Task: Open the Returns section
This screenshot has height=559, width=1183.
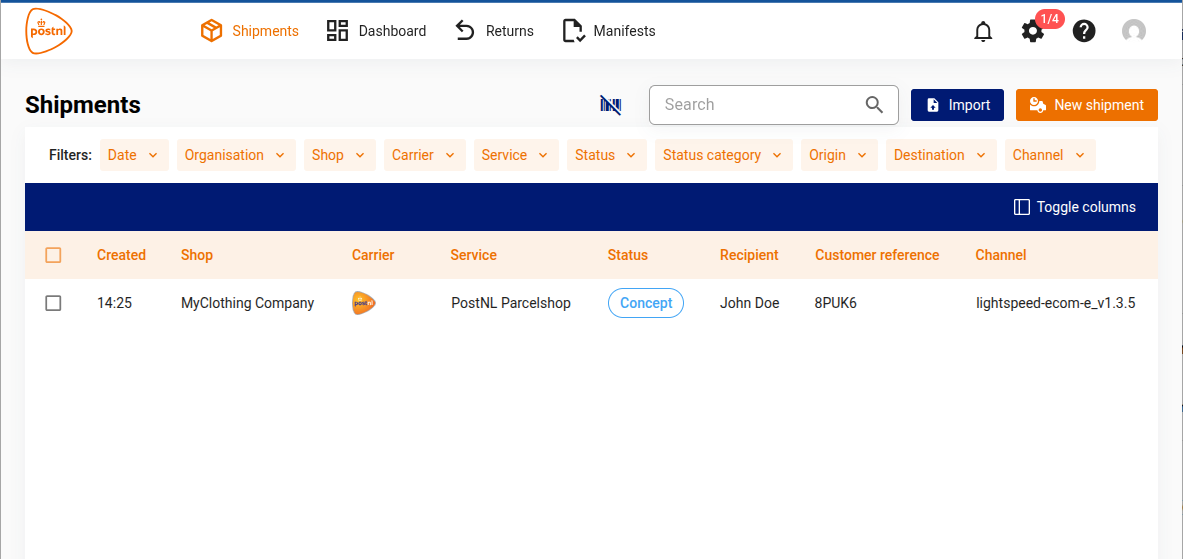Action: coord(494,31)
